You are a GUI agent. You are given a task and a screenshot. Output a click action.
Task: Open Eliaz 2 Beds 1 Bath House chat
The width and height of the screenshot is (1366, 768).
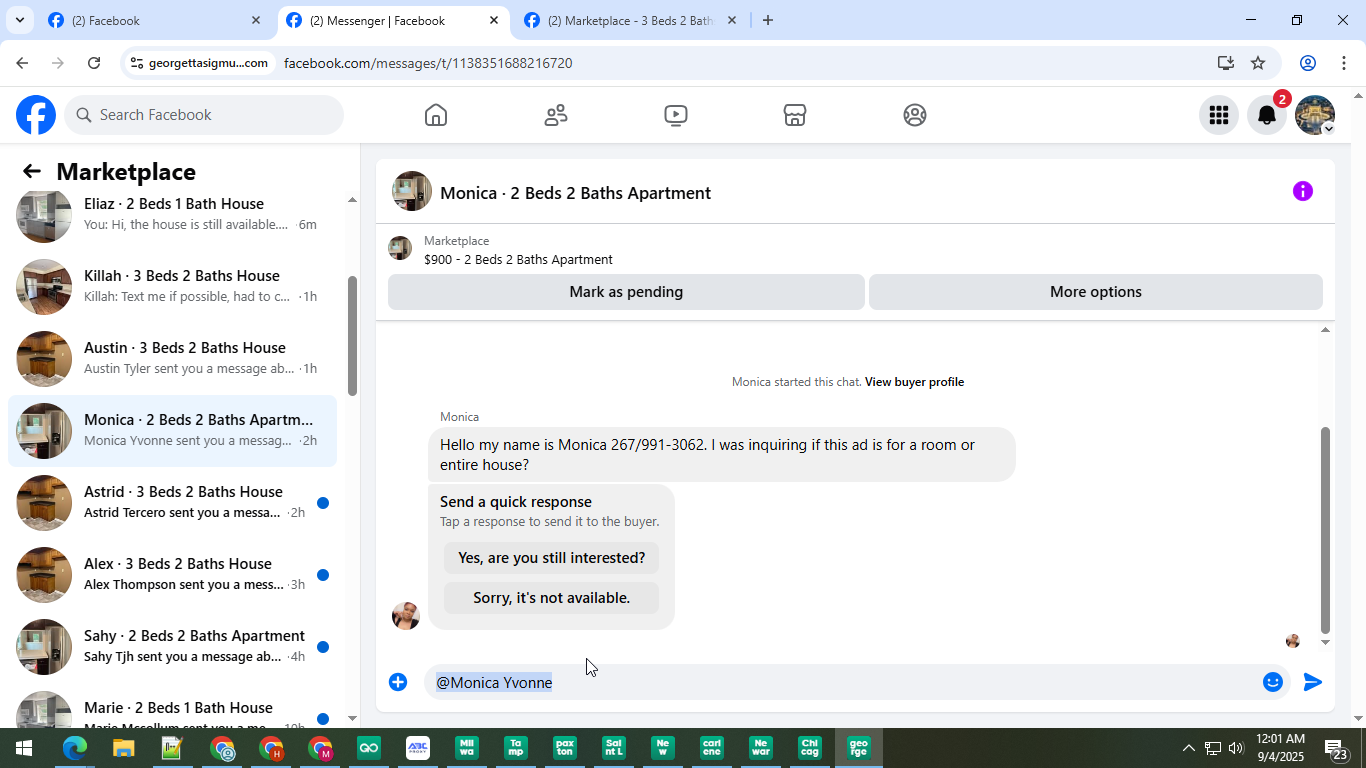[x=172, y=215]
